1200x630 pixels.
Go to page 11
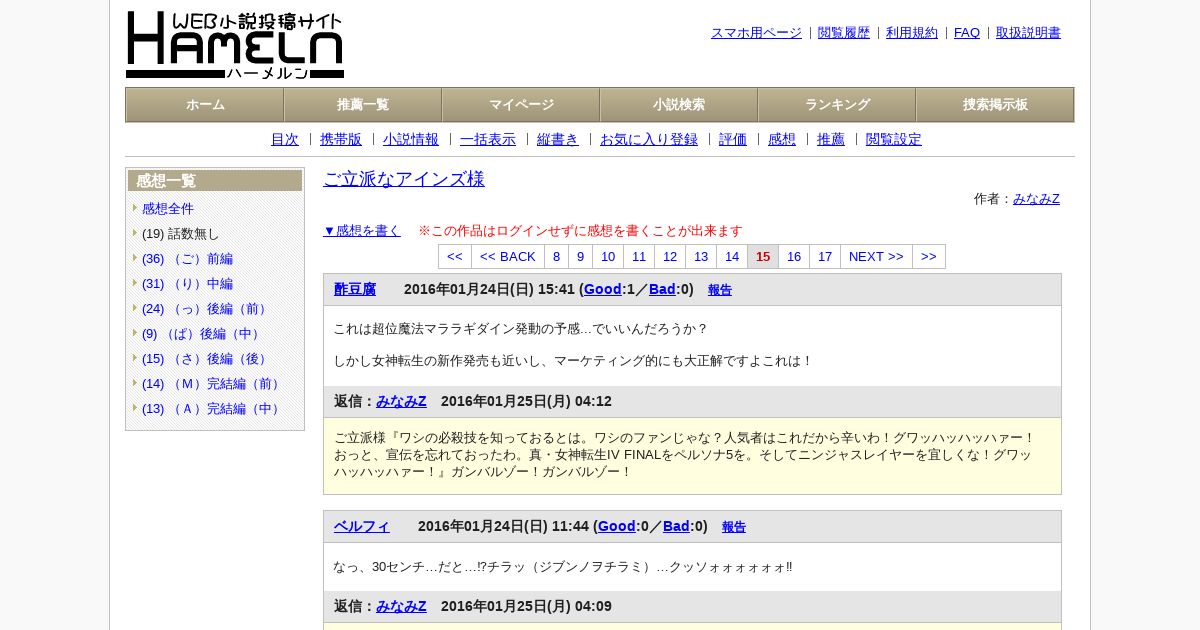pyautogui.click(x=639, y=257)
